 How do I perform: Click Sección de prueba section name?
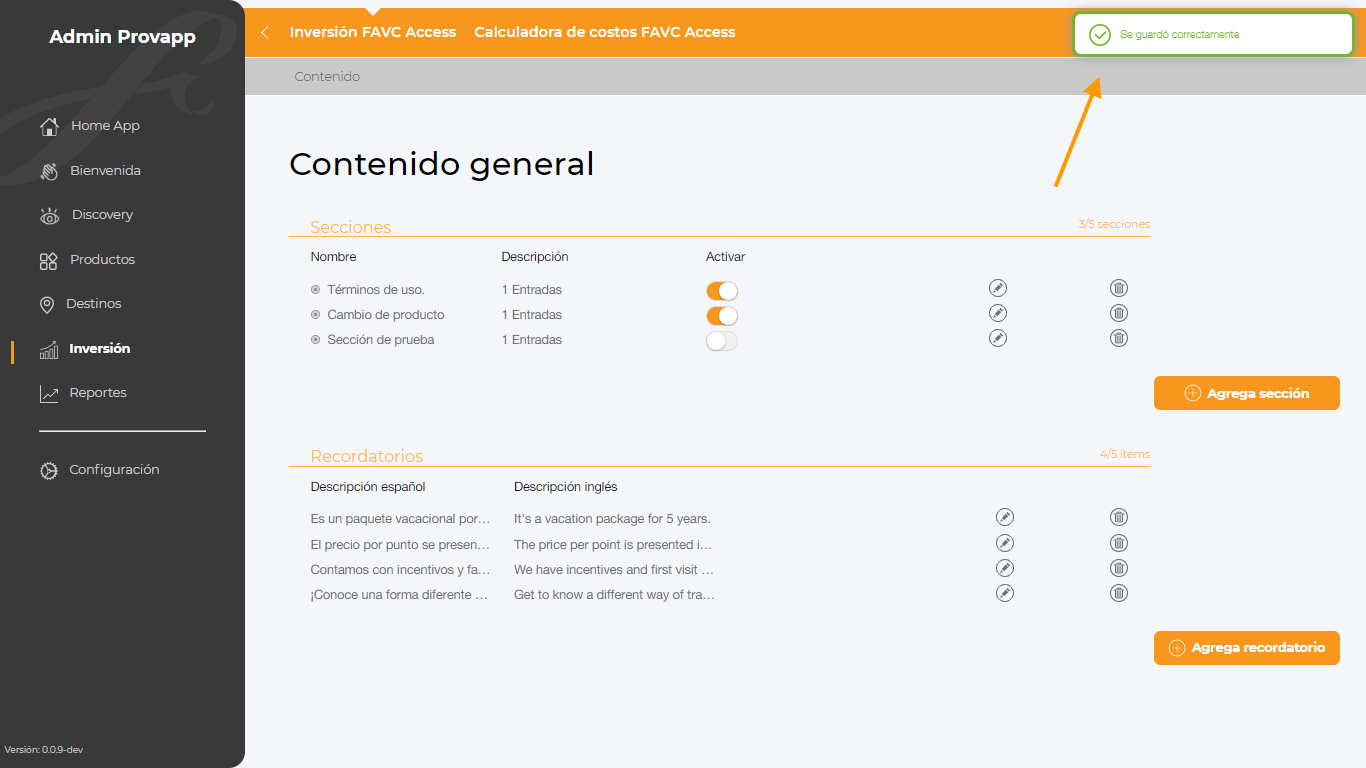tap(381, 340)
